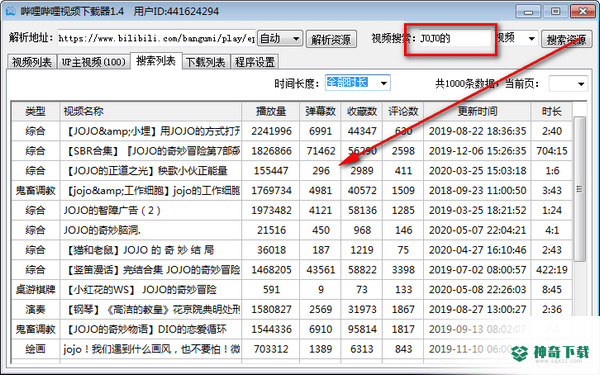The image size is (600, 375).
Task: Click the 时长 column header
Action: [x=551, y=111]
